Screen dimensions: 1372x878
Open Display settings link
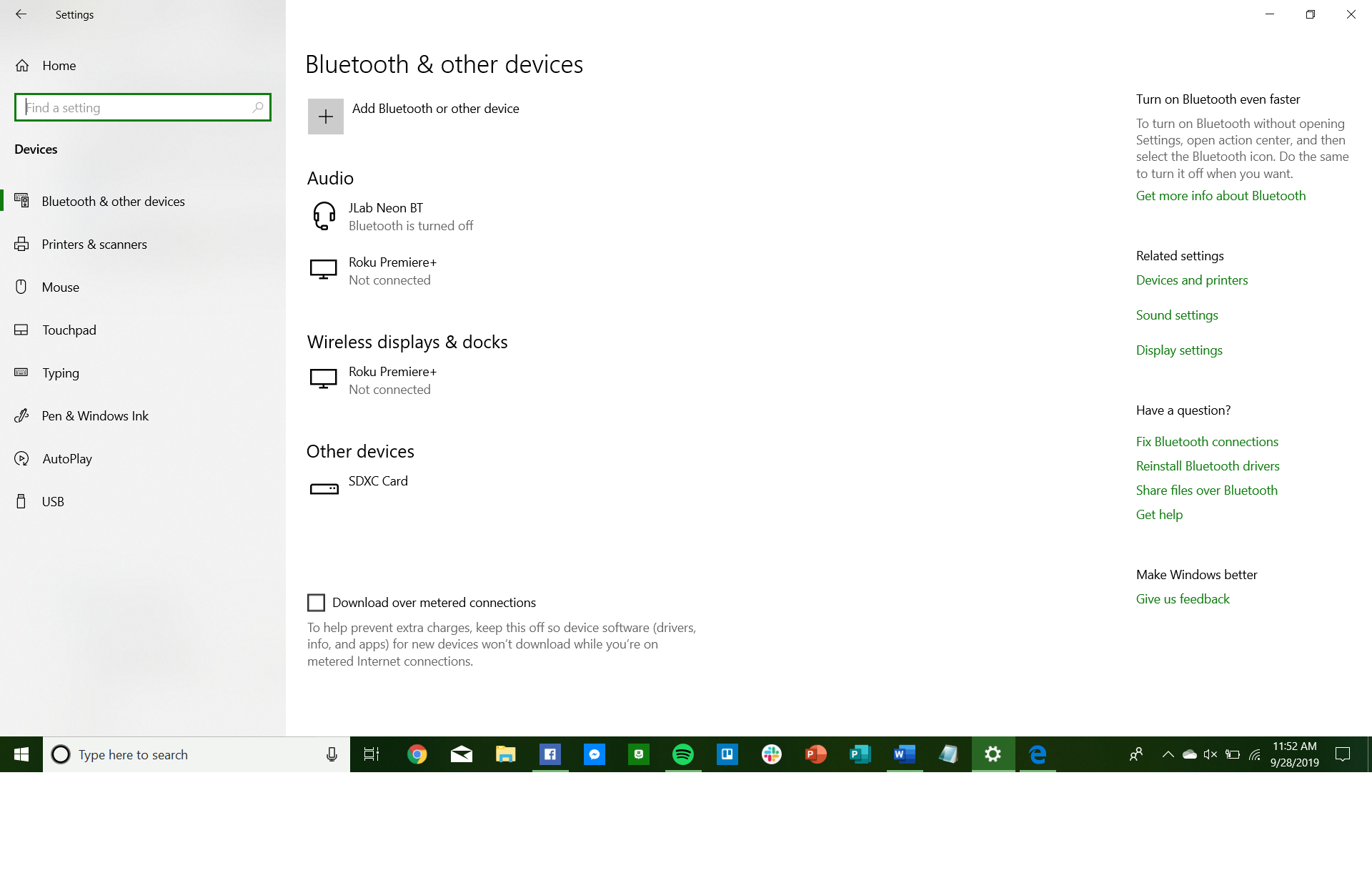[x=1179, y=350]
